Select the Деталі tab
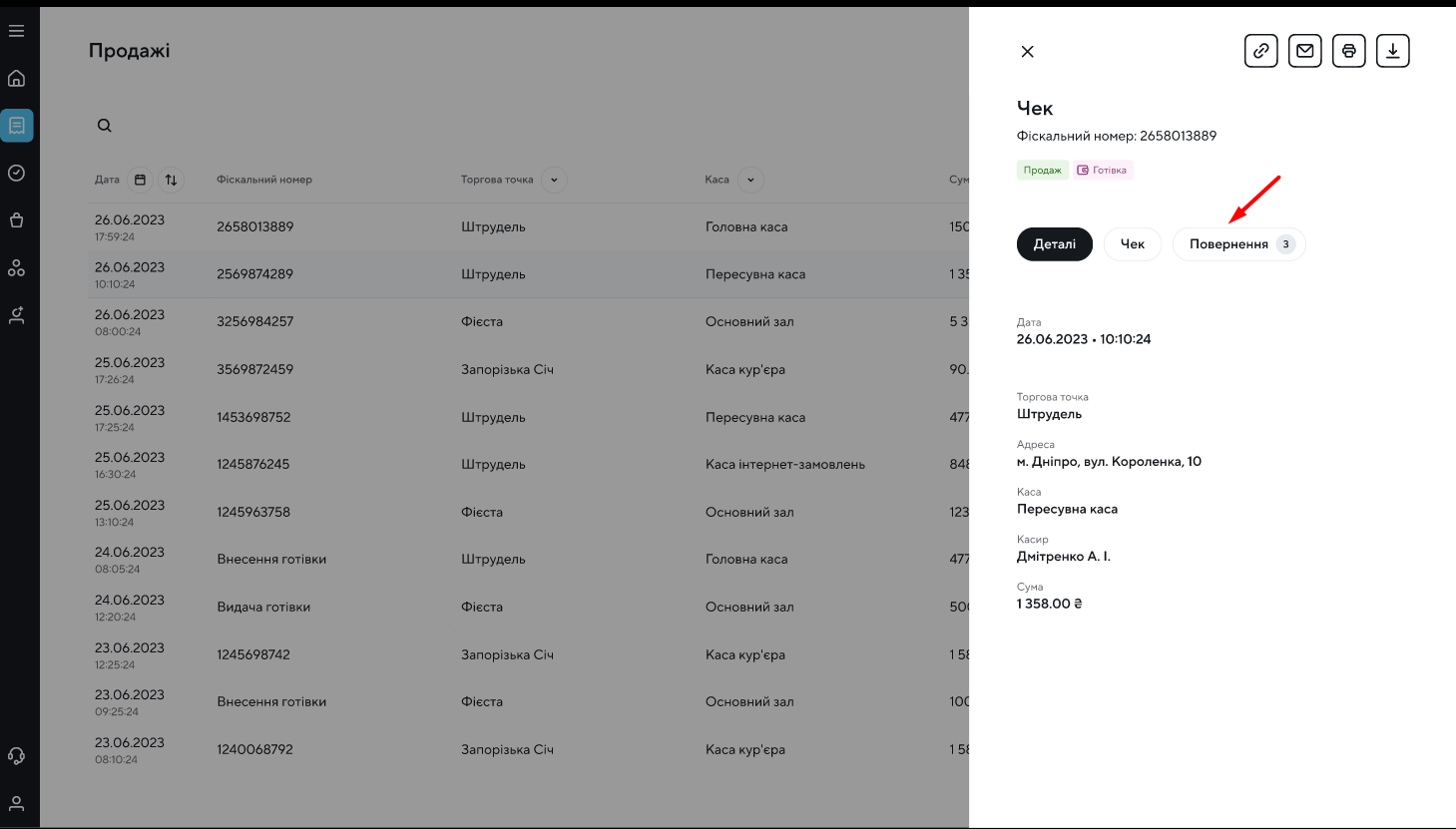This screenshot has height=829, width=1456. [x=1054, y=244]
